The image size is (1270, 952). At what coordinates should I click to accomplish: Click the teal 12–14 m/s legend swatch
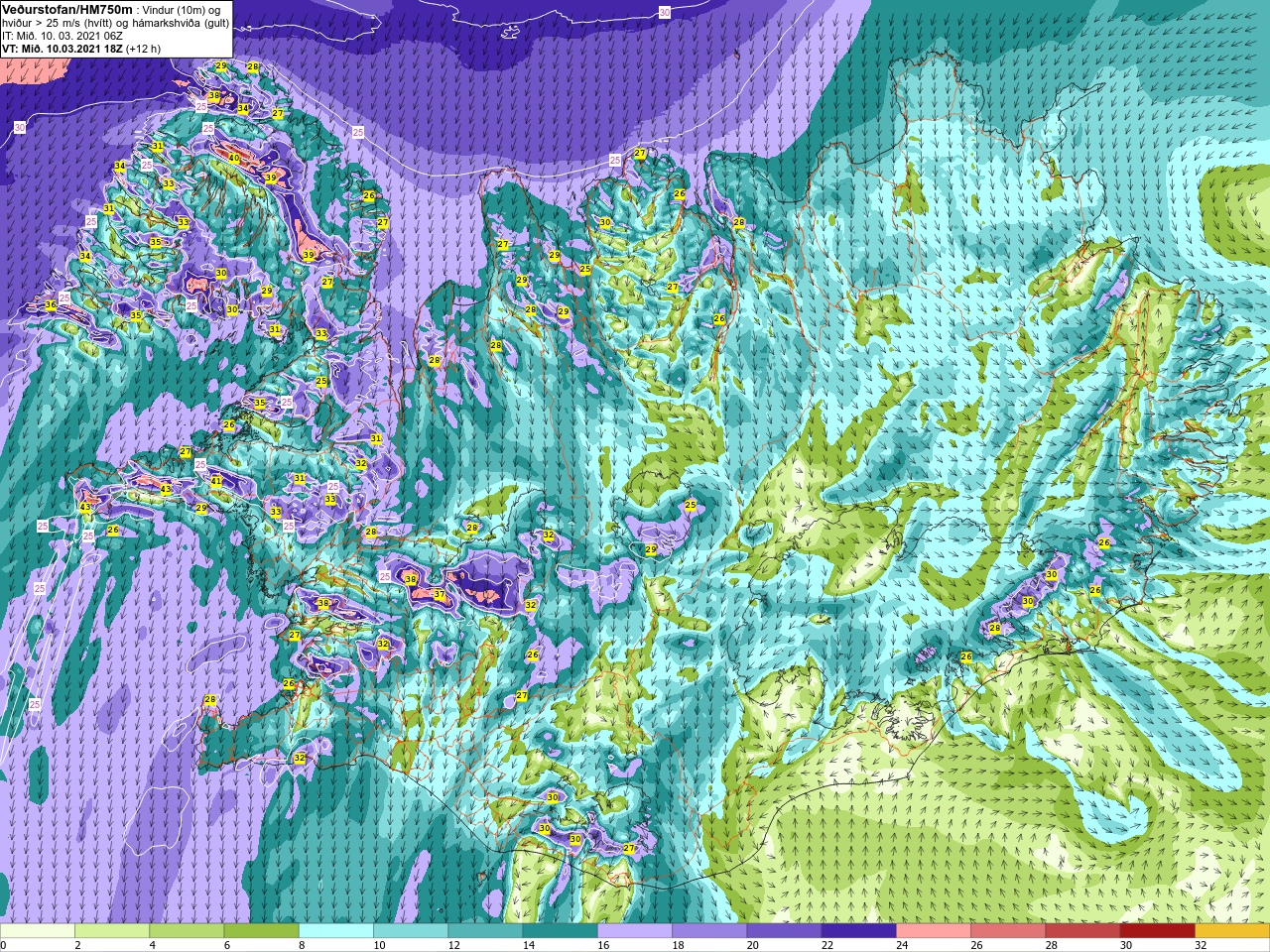click(x=485, y=931)
